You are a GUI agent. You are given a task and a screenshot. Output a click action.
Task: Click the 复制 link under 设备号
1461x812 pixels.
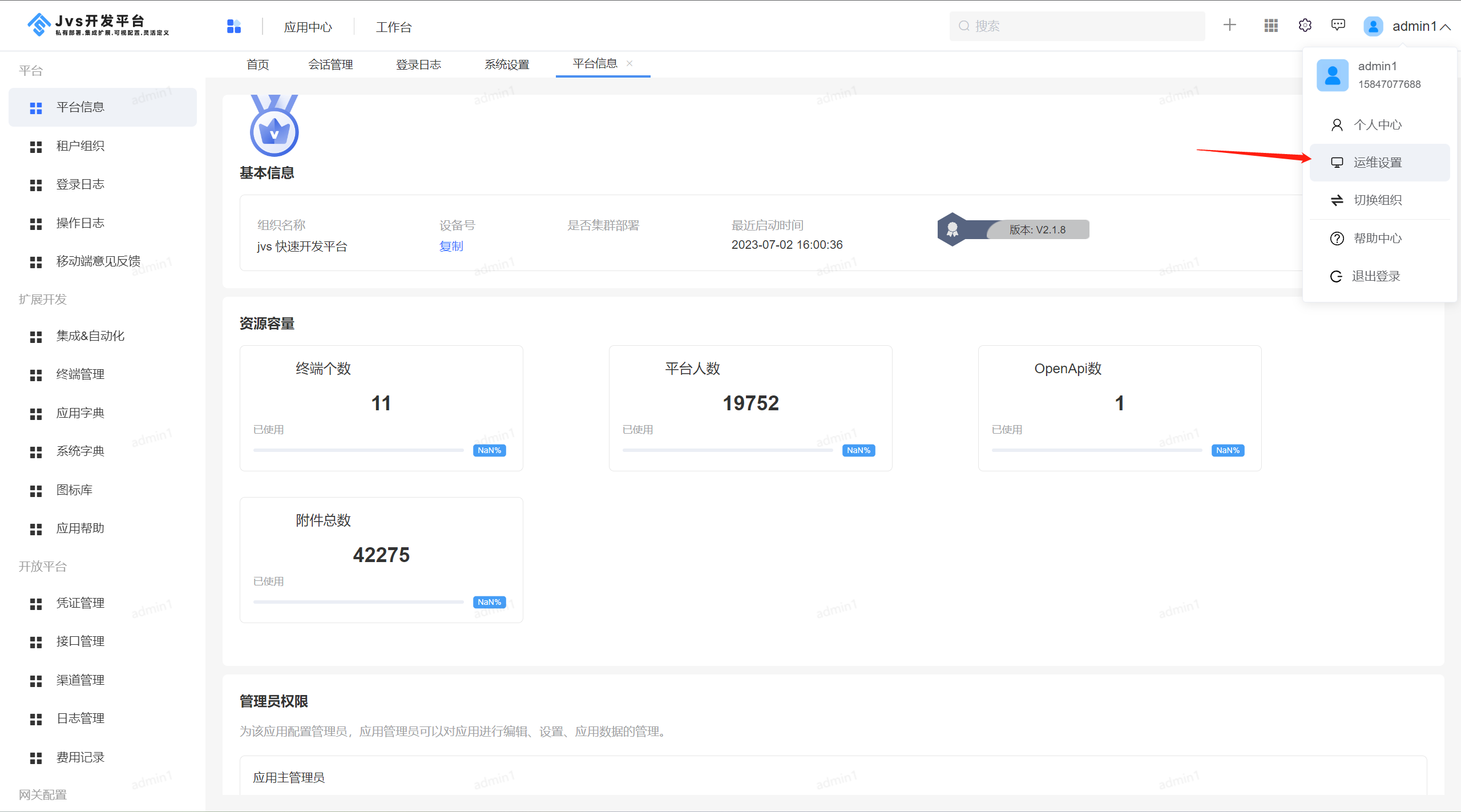coord(451,247)
